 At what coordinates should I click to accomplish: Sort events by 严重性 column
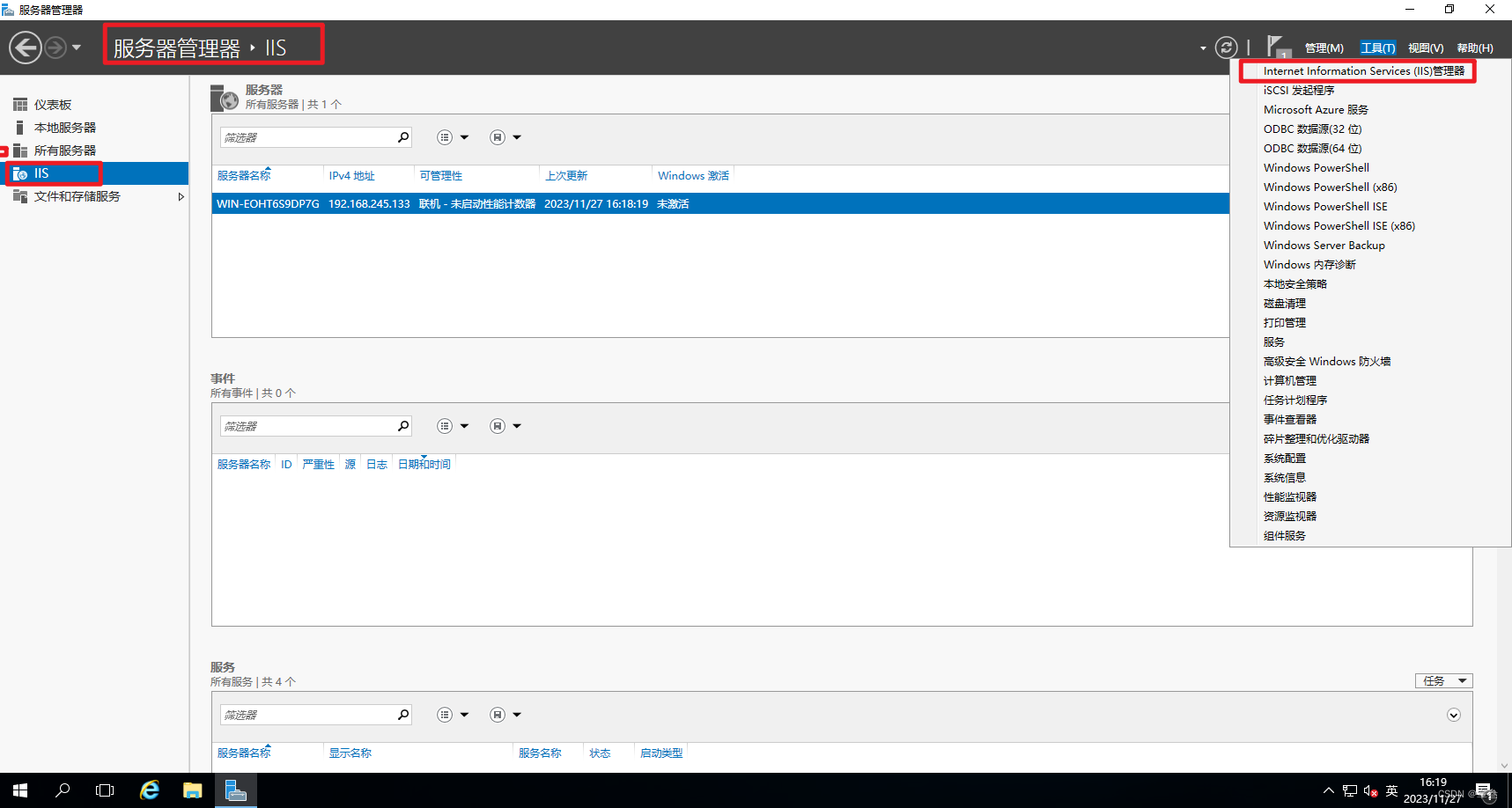pos(318,465)
